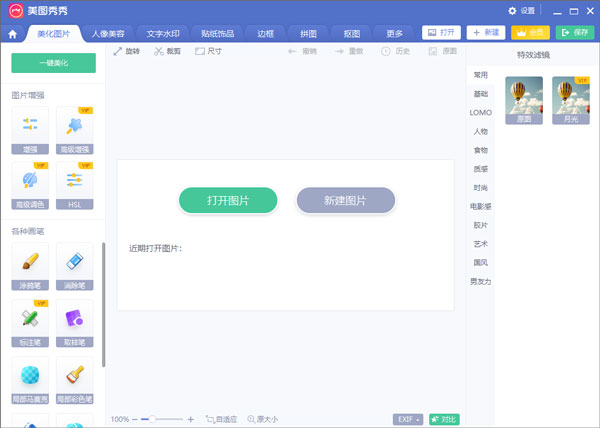
Task: Open the 增强 enhance tool
Action: (x=30, y=130)
